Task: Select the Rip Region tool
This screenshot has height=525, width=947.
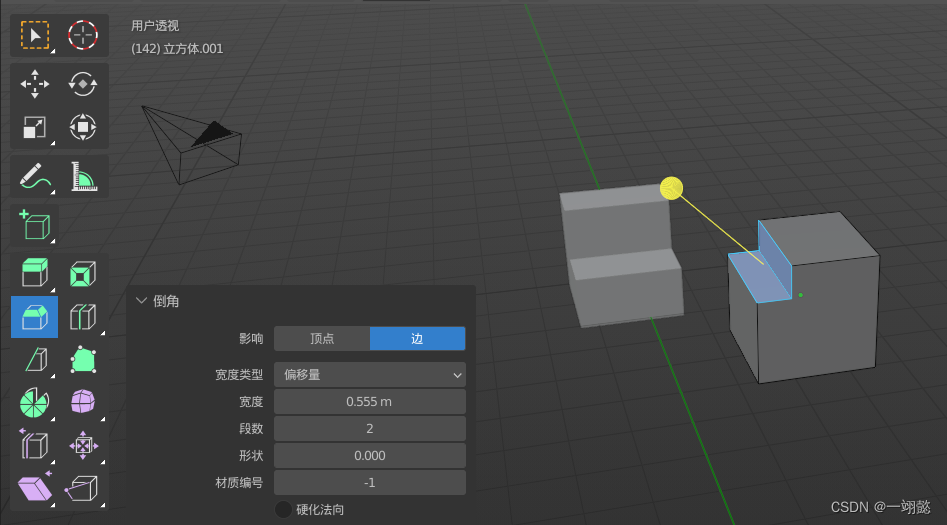Action: [83, 488]
